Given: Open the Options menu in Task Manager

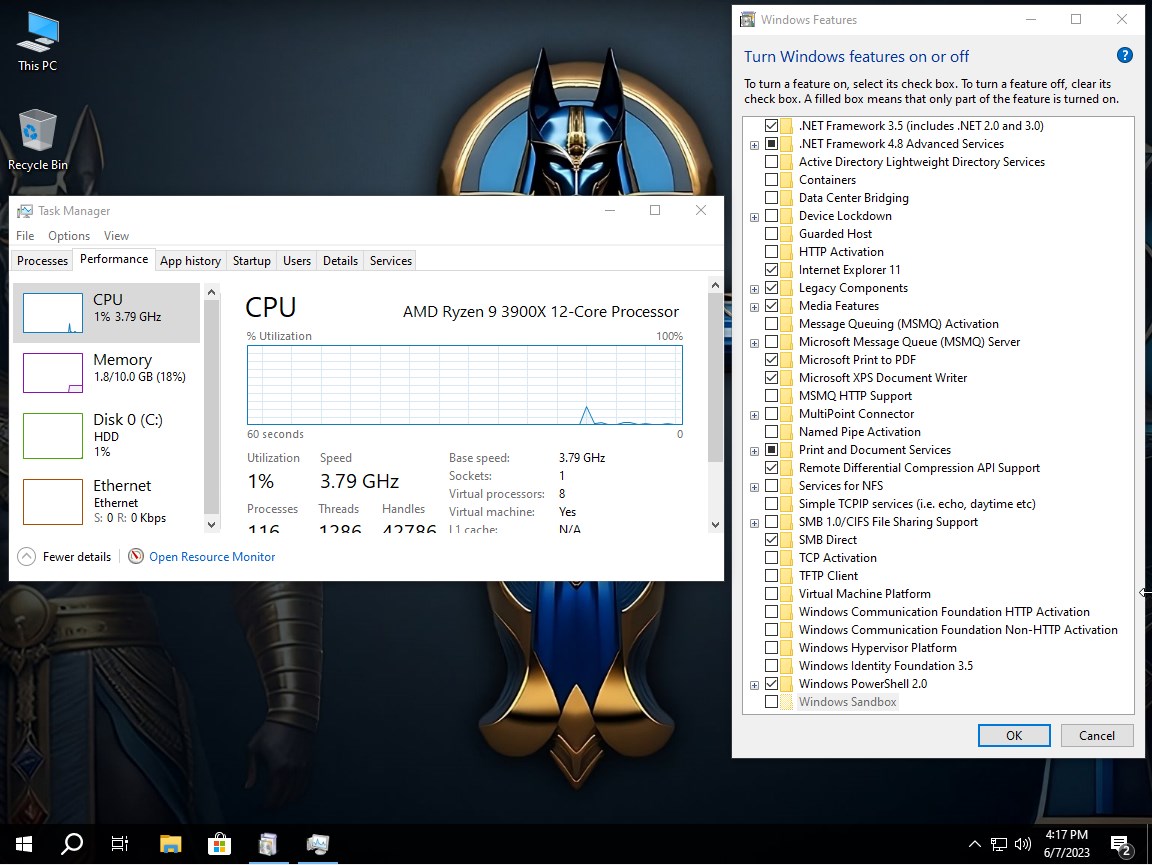Looking at the screenshot, I should click(69, 236).
